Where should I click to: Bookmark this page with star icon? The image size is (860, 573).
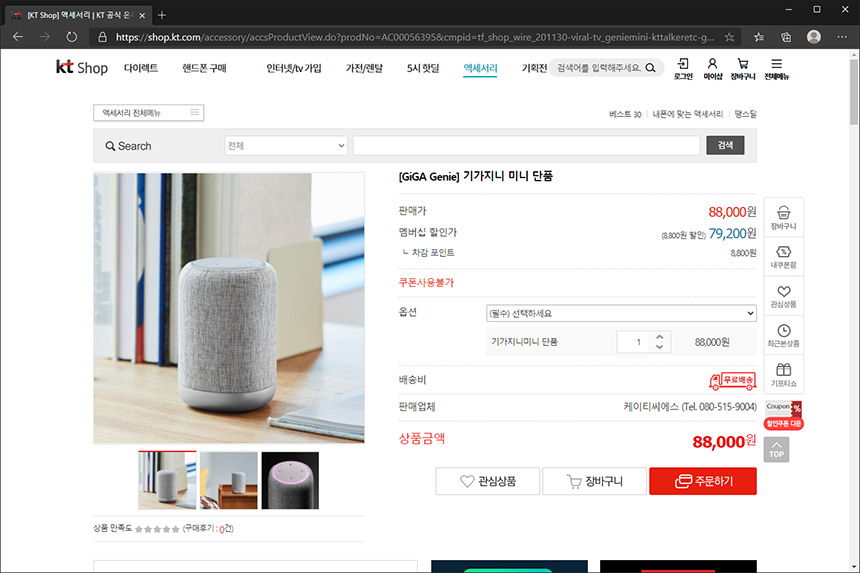pyautogui.click(x=729, y=37)
